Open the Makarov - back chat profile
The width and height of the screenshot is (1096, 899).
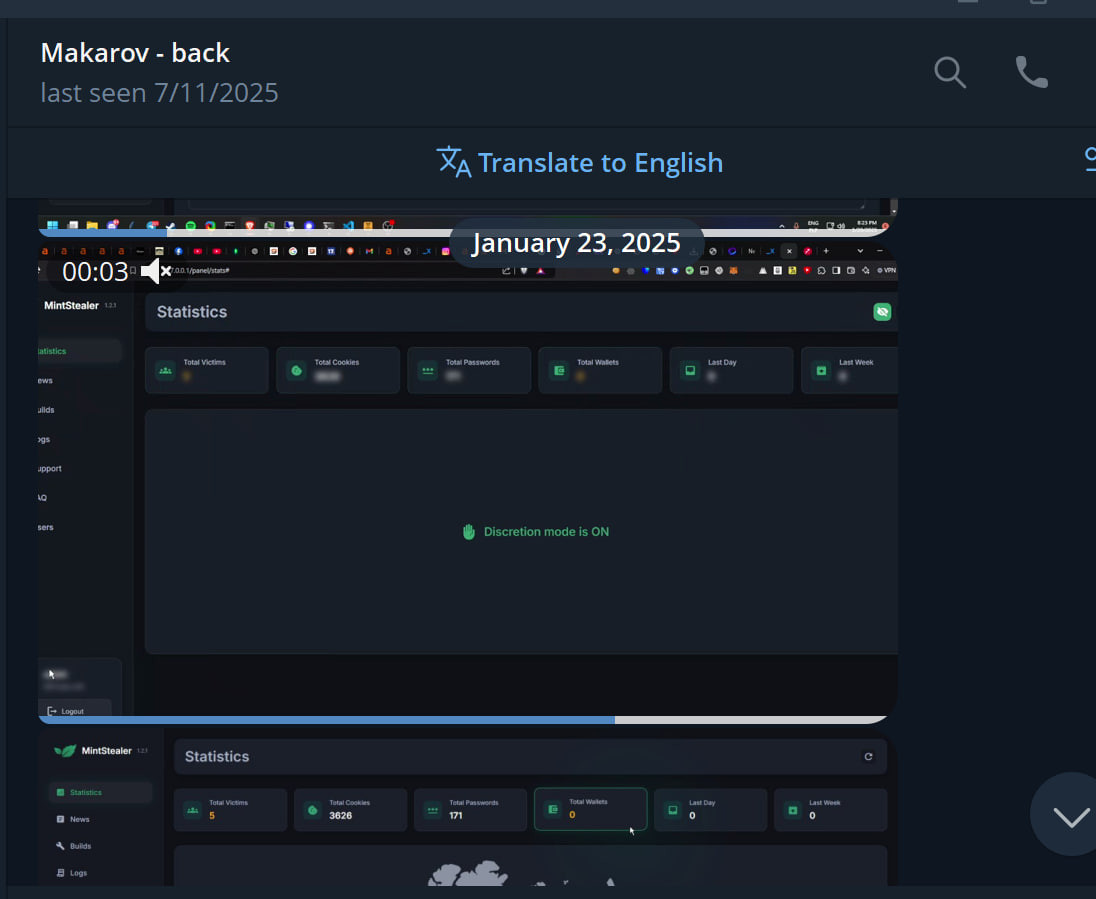pos(135,53)
